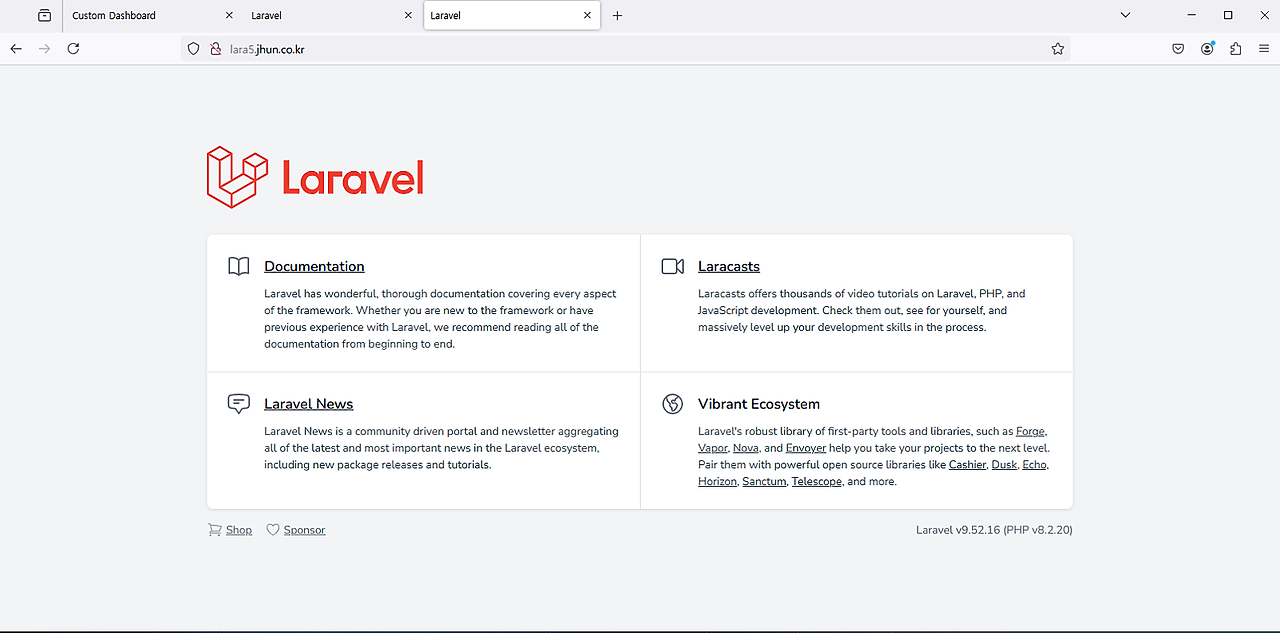This screenshot has height=633, width=1280.
Task: Open tracking protection shield icon
Action: [194, 48]
